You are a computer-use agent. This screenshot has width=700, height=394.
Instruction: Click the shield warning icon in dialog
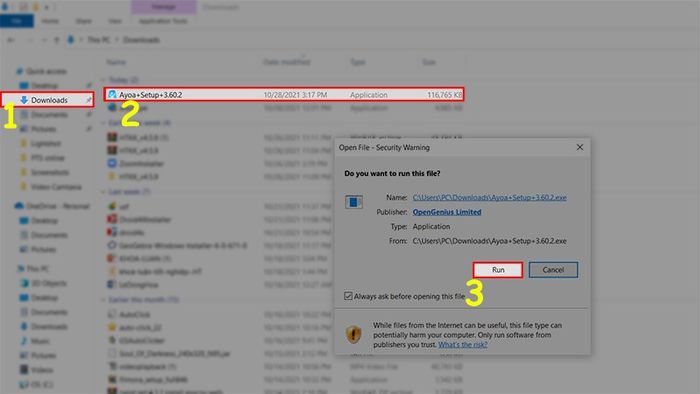point(354,334)
